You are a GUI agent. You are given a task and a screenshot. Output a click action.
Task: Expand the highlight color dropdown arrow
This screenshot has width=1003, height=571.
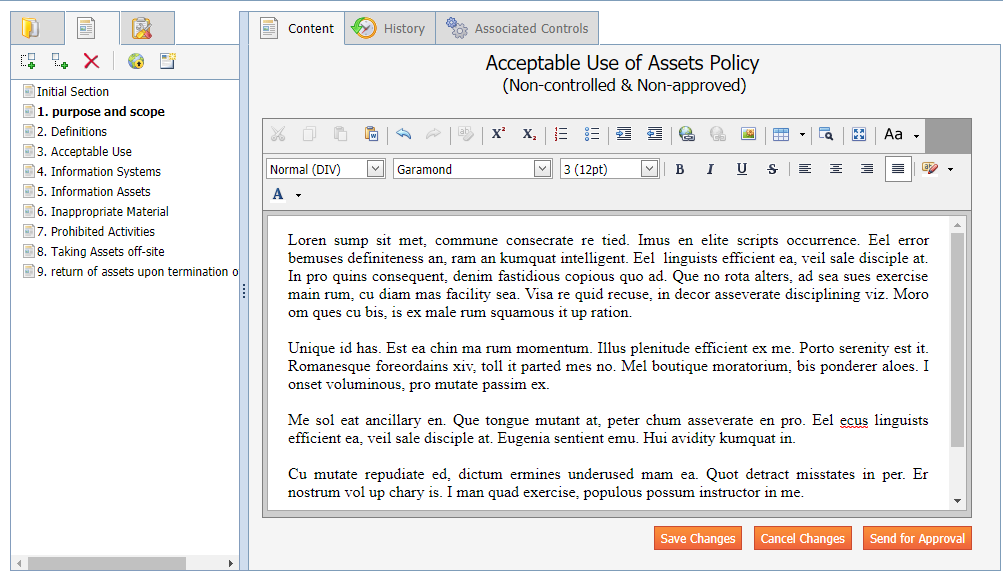coord(951,169)
